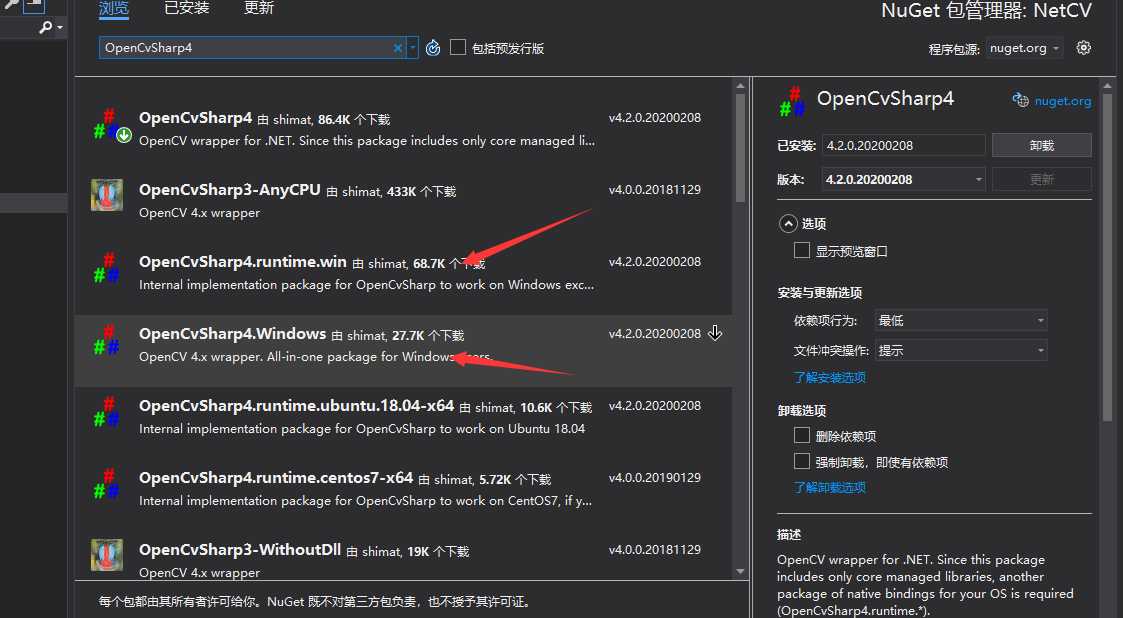Screen dimensions: 1123x618
Task: Enable the 强制卸载 checkbox
Action: tap(801, 461)
